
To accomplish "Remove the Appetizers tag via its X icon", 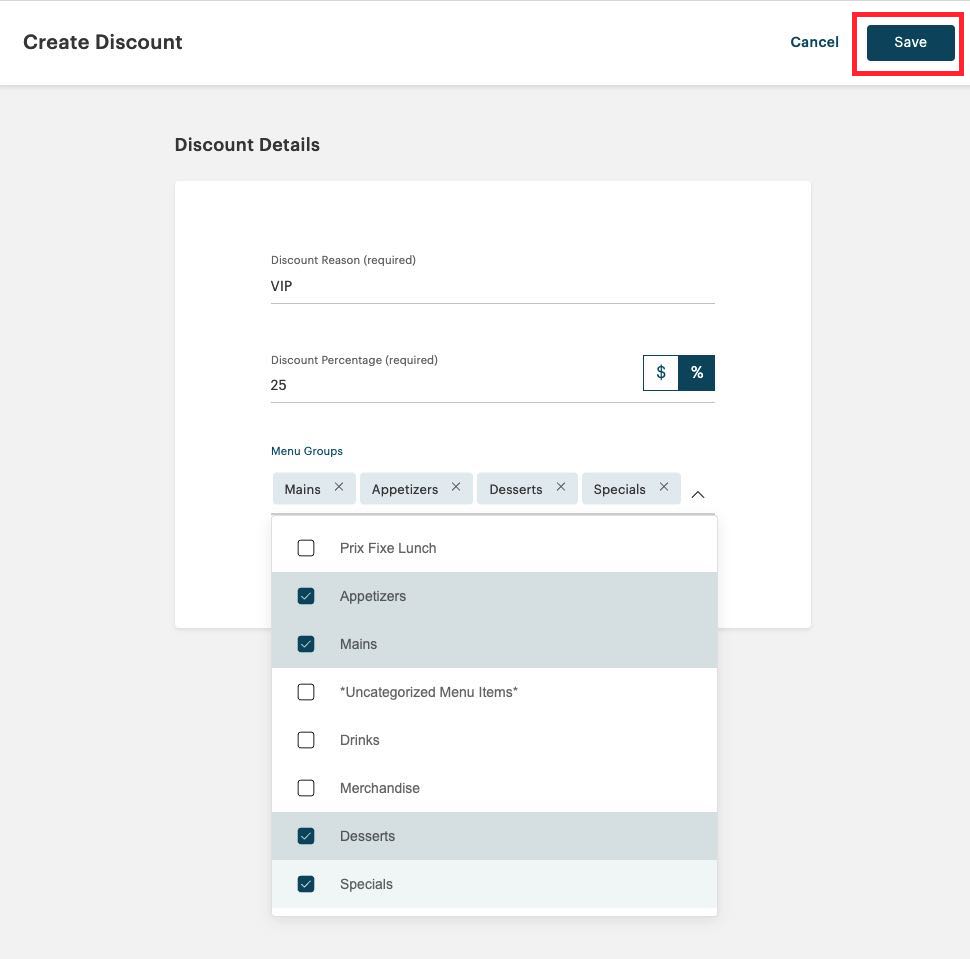I will click(455, 488).
